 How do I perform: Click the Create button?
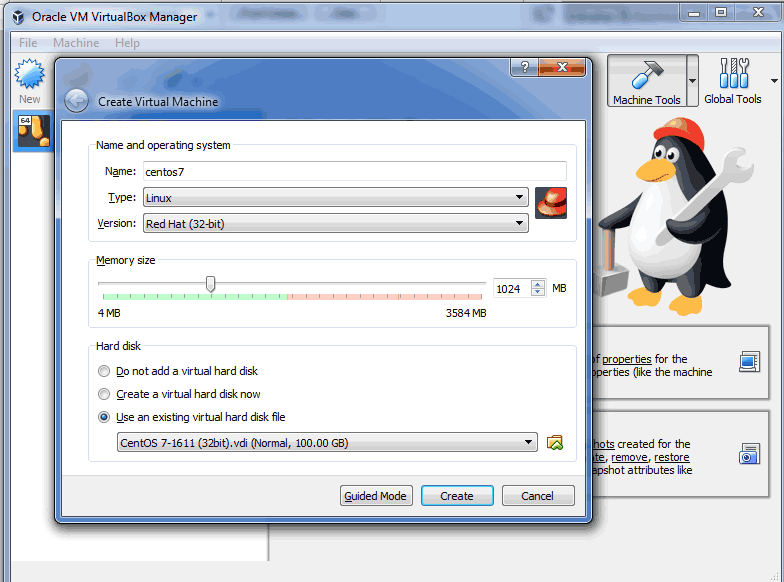[x=457, y=496]
